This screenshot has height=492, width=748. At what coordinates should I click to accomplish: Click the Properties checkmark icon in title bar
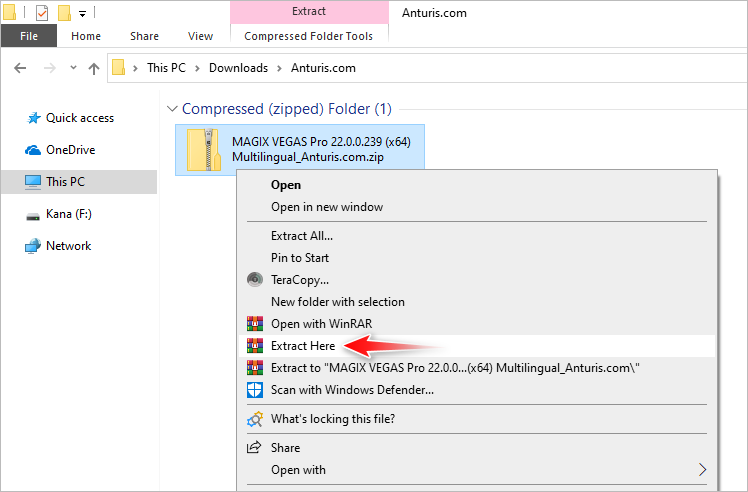tap(42, 13)
